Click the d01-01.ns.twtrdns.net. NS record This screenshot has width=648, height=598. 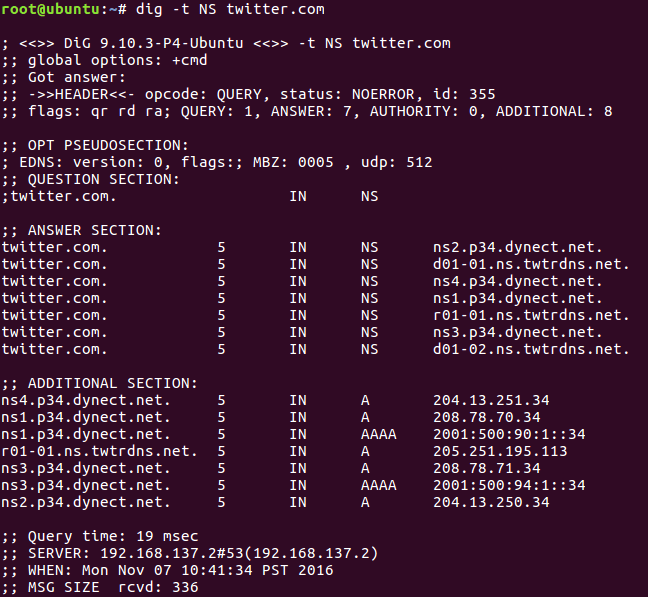pyautogui.click(x=531, y=264)
